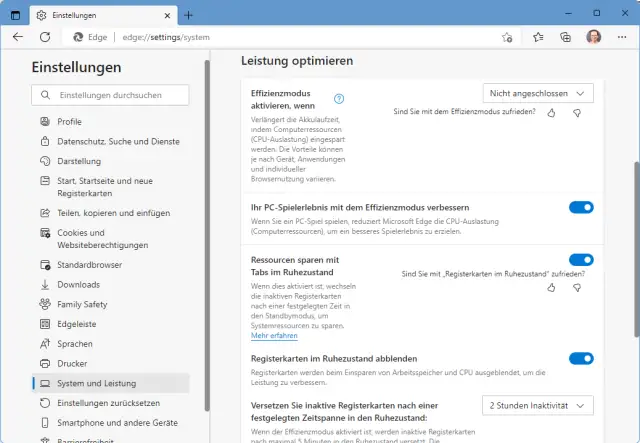This screenshot has height=443, width=640.
Task: Give thumbs up for Effizienzmodus
Action: point(551,113)
